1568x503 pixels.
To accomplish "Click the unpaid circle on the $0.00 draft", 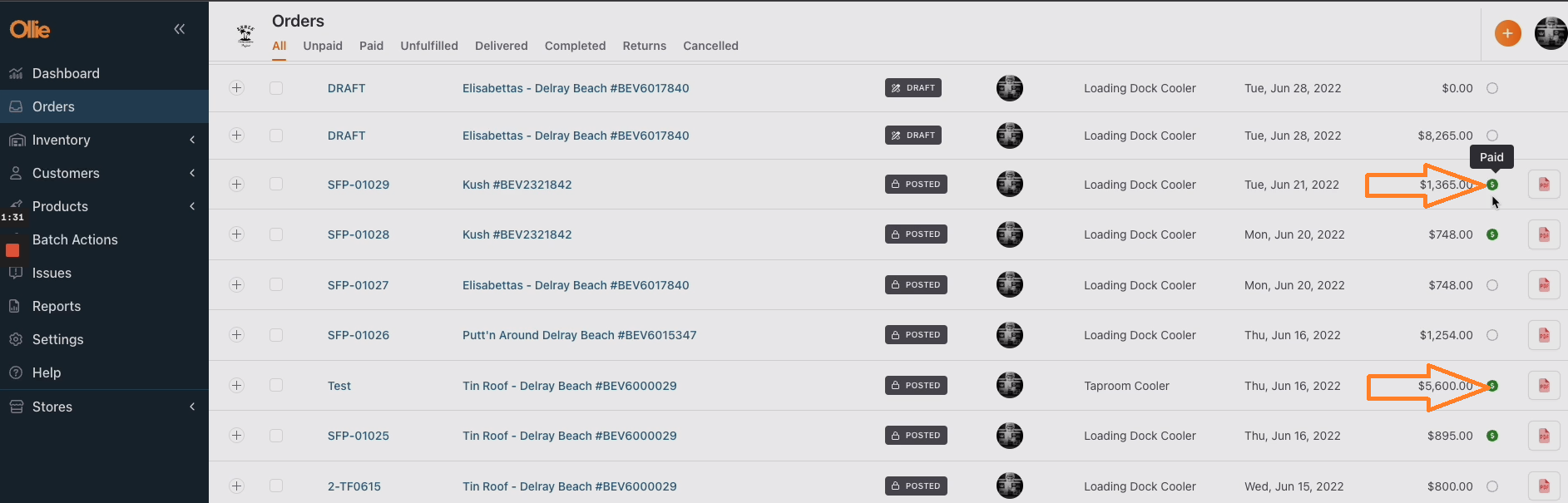I will point(1492,88).
